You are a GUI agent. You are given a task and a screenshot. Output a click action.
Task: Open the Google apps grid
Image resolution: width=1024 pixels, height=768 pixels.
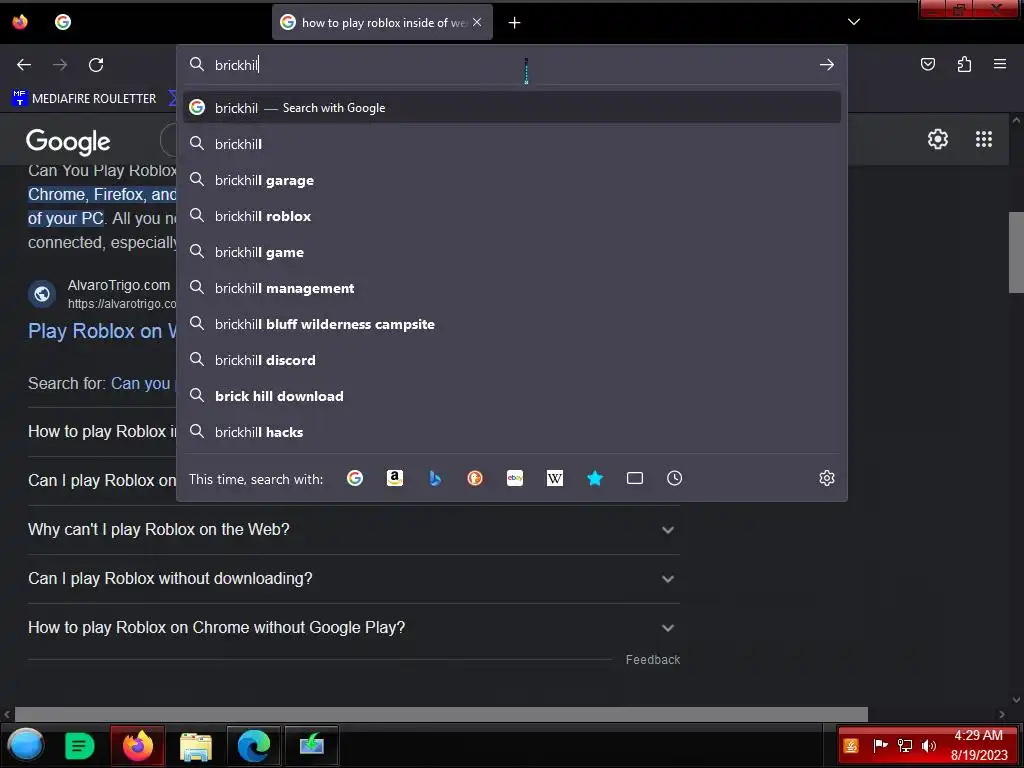click(x=984, y=139)
